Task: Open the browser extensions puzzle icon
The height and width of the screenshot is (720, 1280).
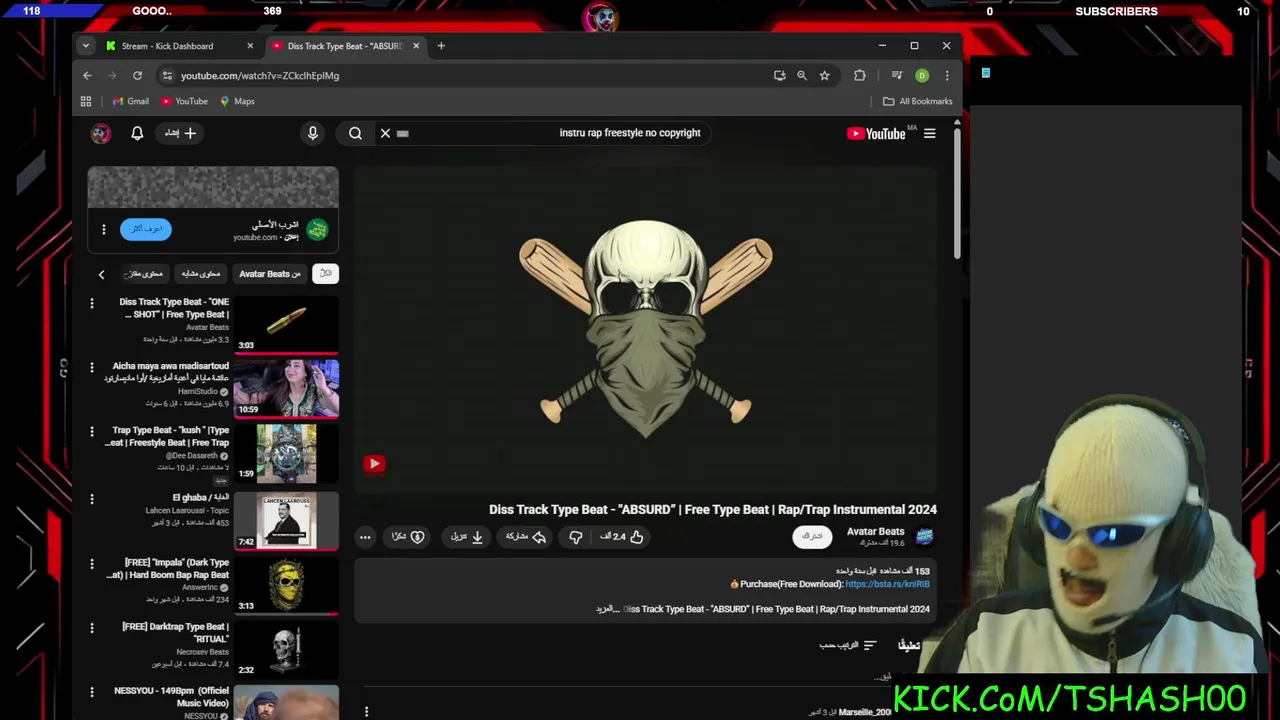Action: [x=859, y=75]
